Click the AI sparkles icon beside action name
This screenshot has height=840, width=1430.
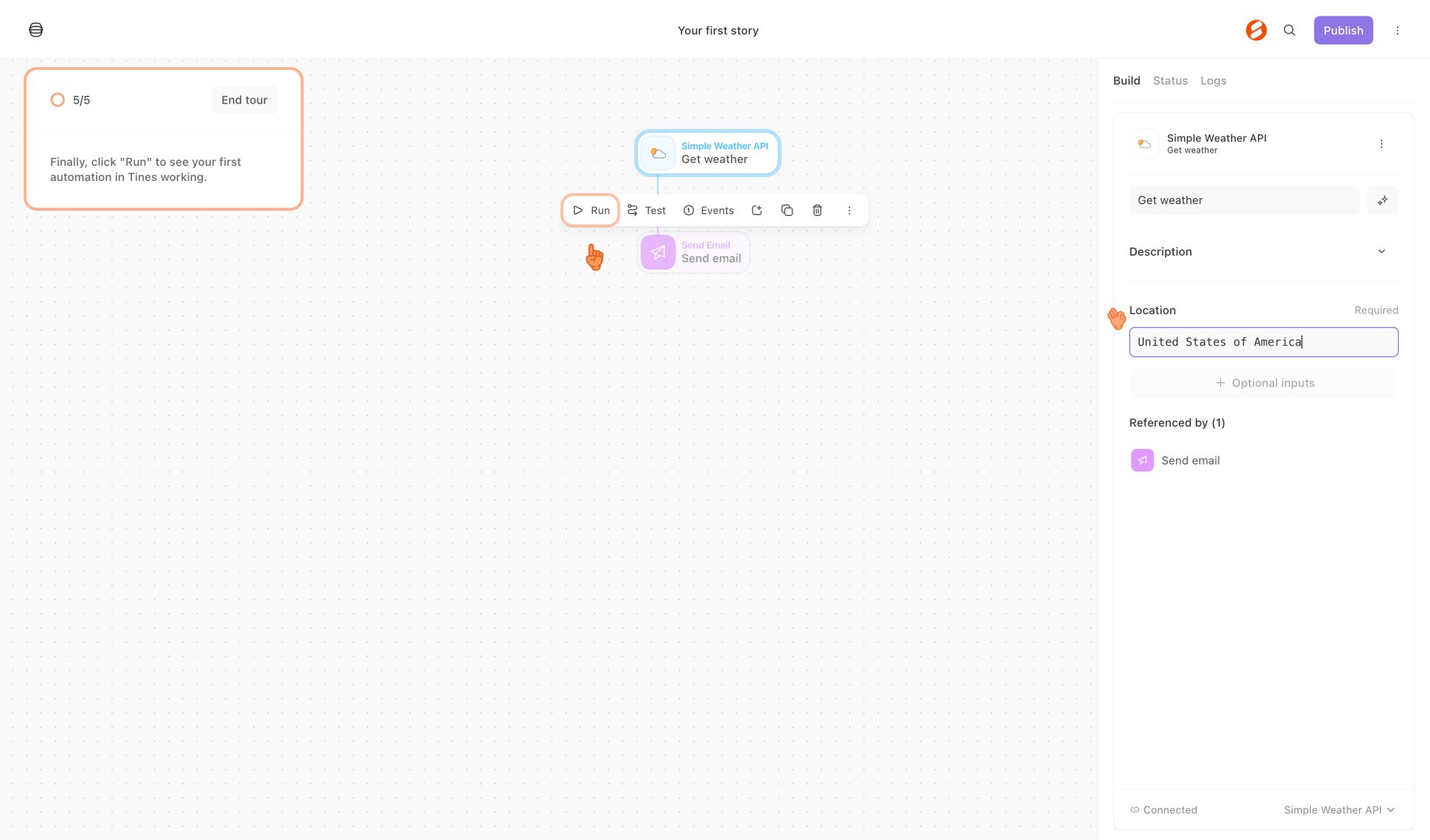pyautogui.click(x=1382, y=200)
